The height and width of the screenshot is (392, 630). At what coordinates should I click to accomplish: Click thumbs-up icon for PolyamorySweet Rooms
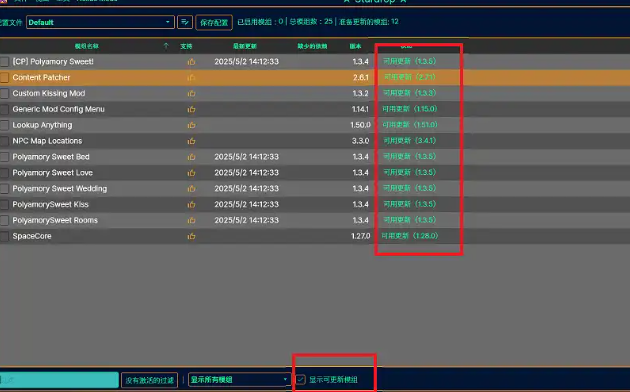[x=191, y=220]
